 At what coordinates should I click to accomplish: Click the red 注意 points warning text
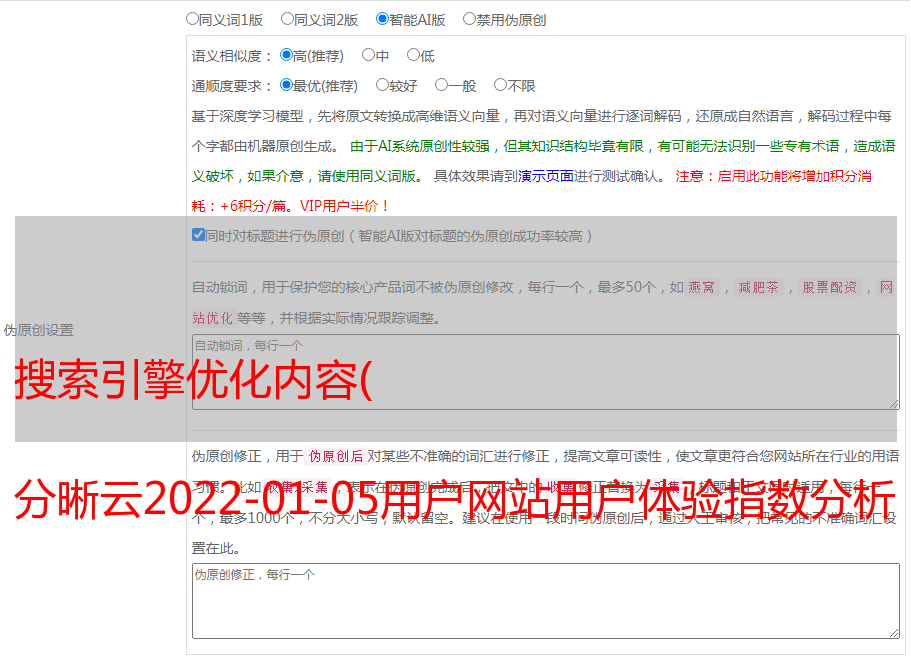pyautogui.click(x=531, y=191)
